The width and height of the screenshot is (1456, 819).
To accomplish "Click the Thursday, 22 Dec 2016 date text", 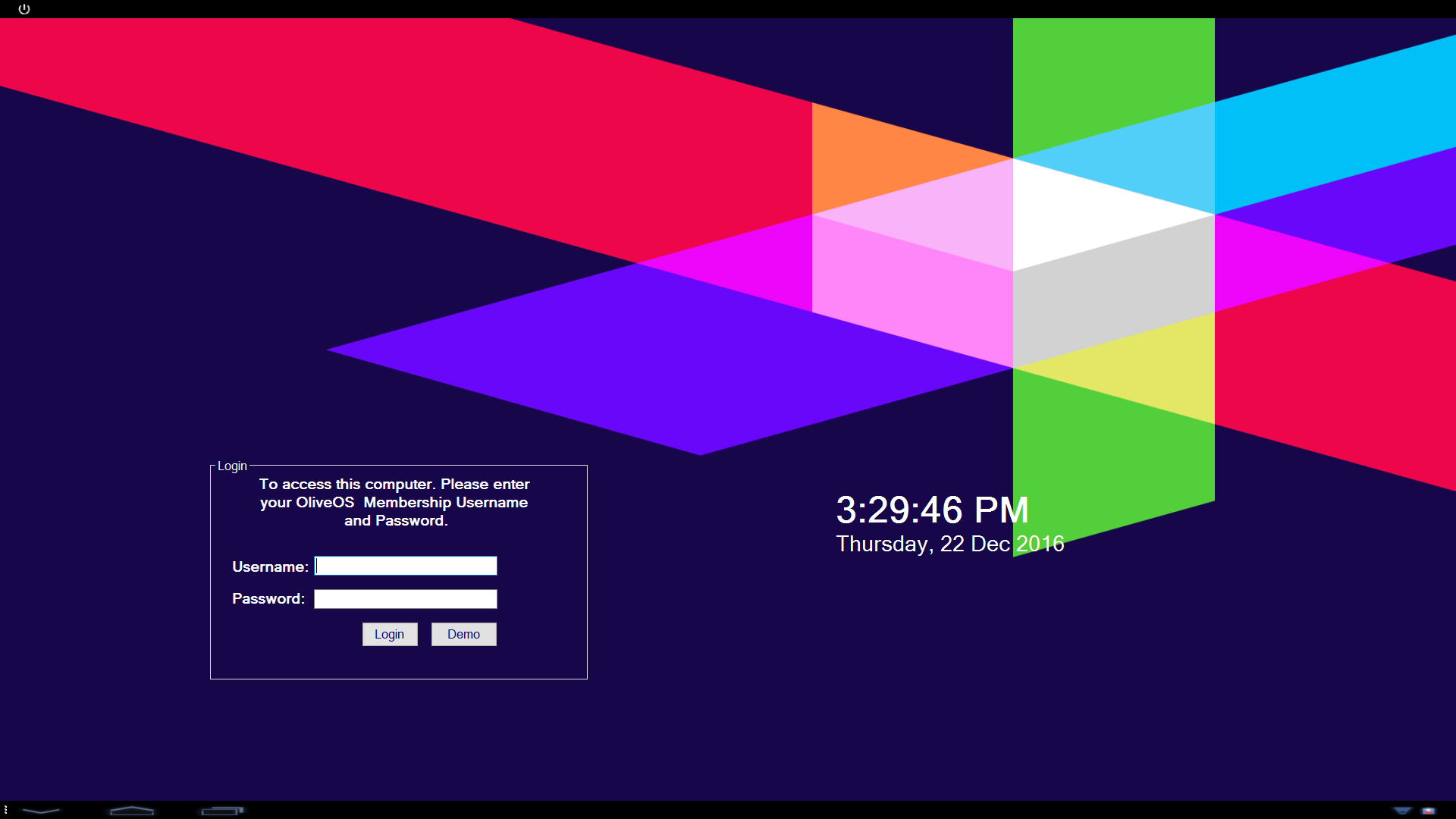I will 950,544.
